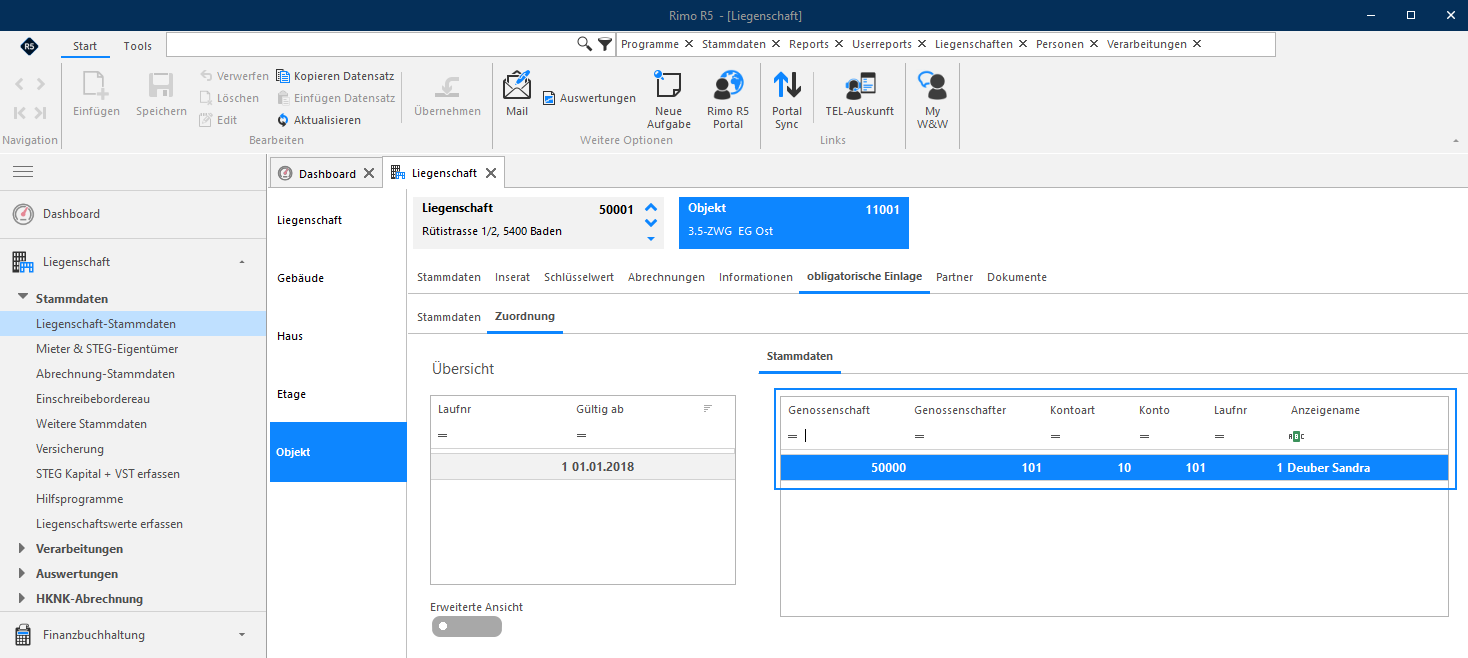Click the Rimo R5 application logo
1468x658 pixels.
click(30, 46)
